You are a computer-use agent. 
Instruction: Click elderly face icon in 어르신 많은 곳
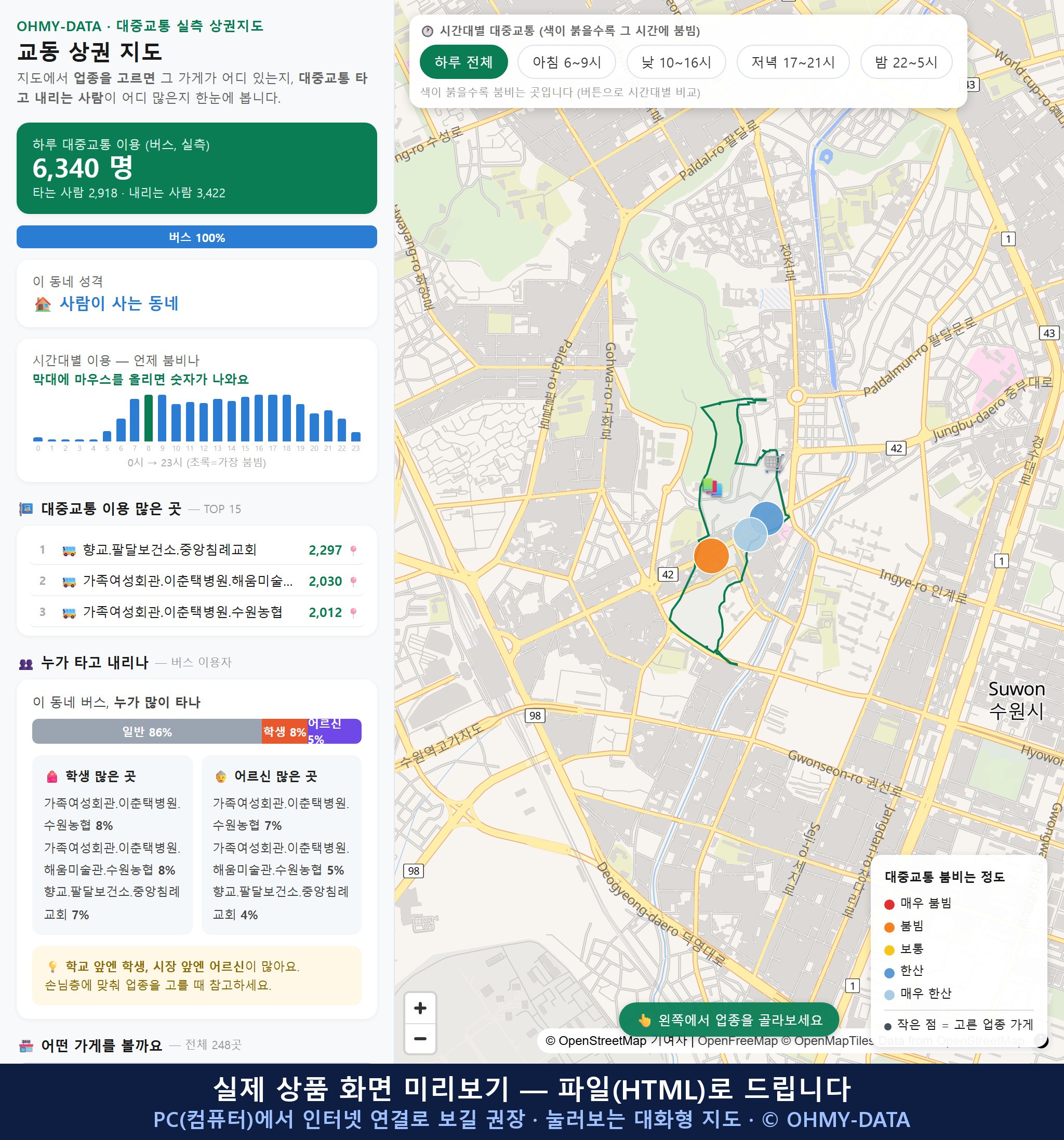(x=221, y=776)
